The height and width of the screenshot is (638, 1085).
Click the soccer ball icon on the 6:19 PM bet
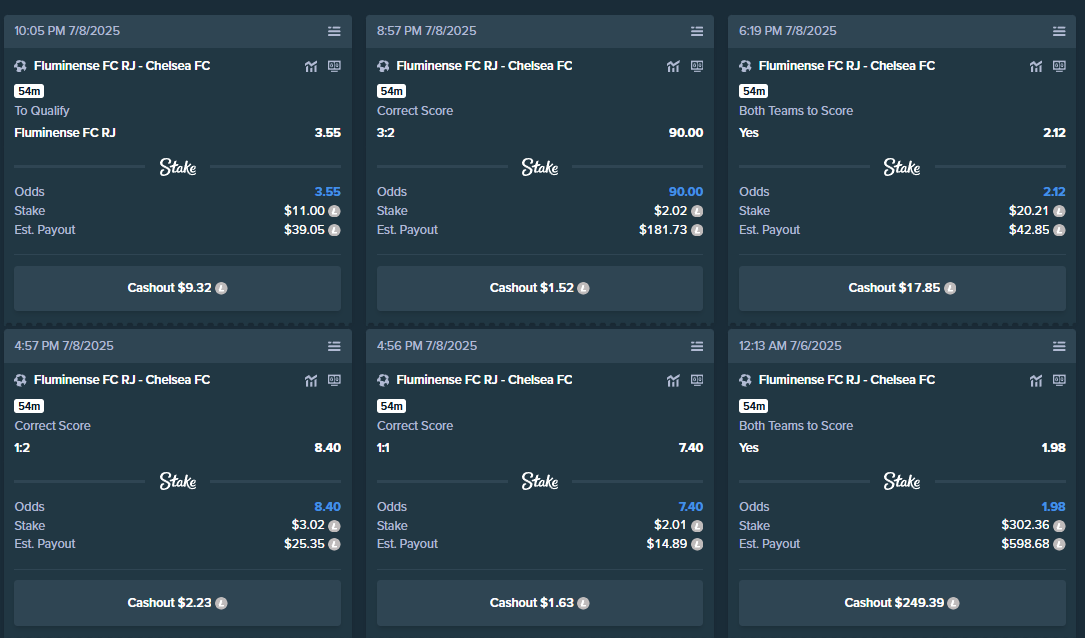[x=745, y=66]
